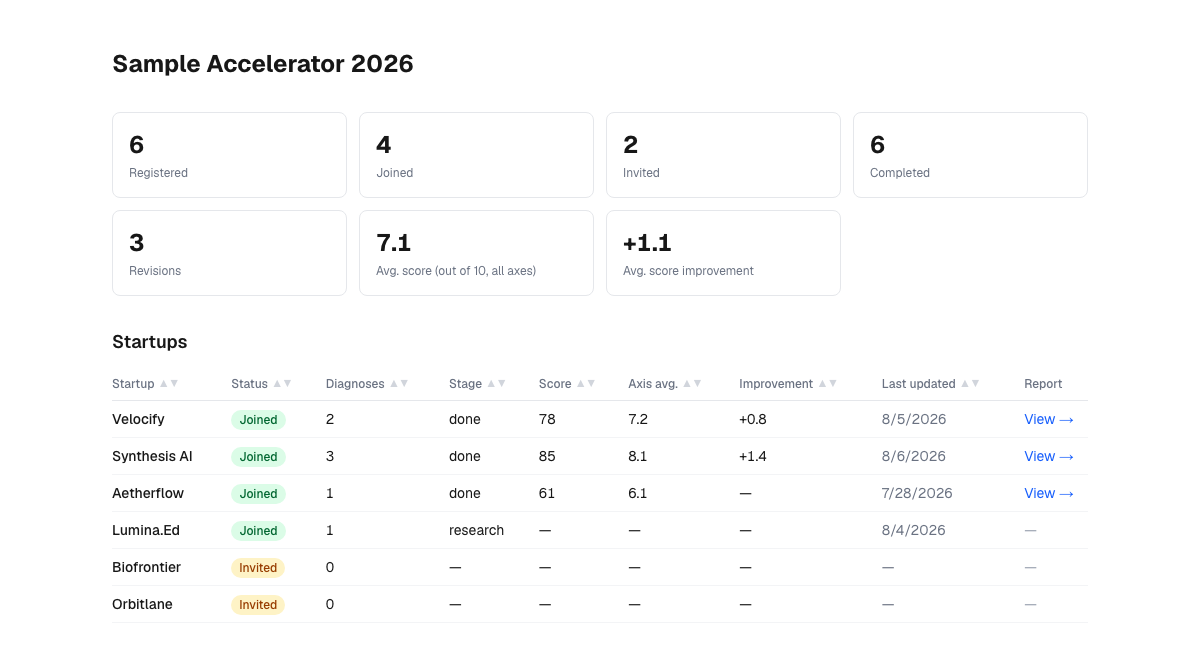Image resolution: width=1200 pixels, height=650 pixels.
Task: Click Orbitlane startup row name
Action: pyautogui.click(x=142, y=604)
